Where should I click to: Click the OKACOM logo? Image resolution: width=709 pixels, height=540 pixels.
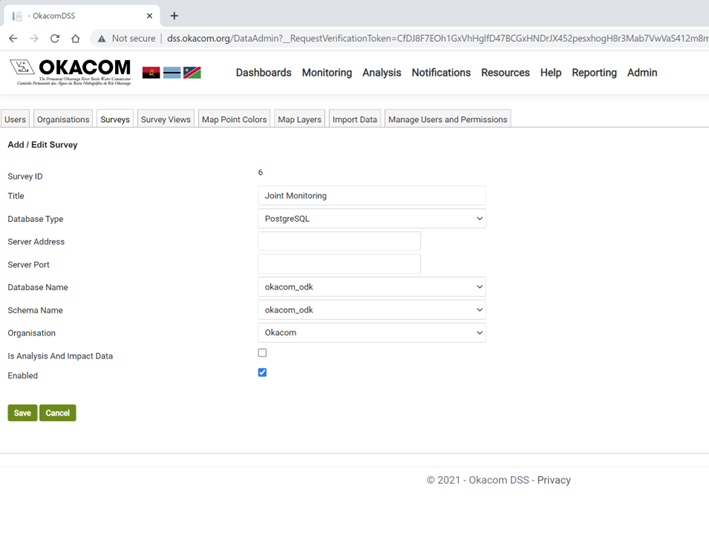pyautogui.click(x=71, y=72)
